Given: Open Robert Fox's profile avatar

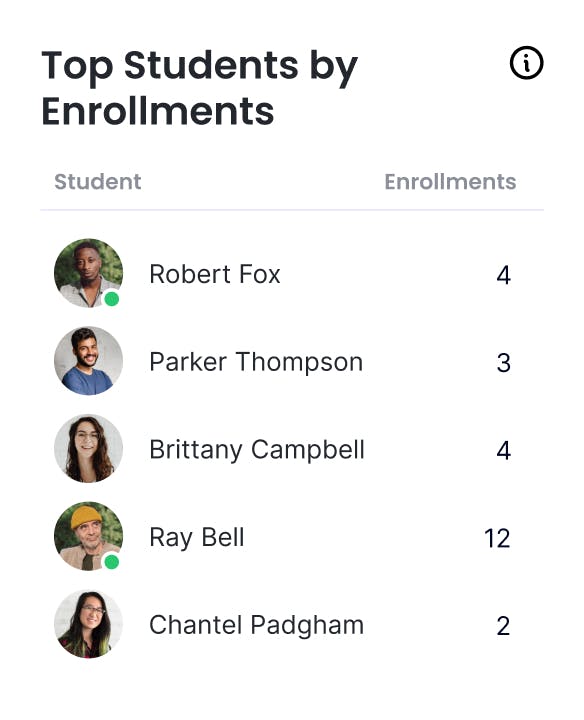Looking at the screenshot, I should click(89, 273).
